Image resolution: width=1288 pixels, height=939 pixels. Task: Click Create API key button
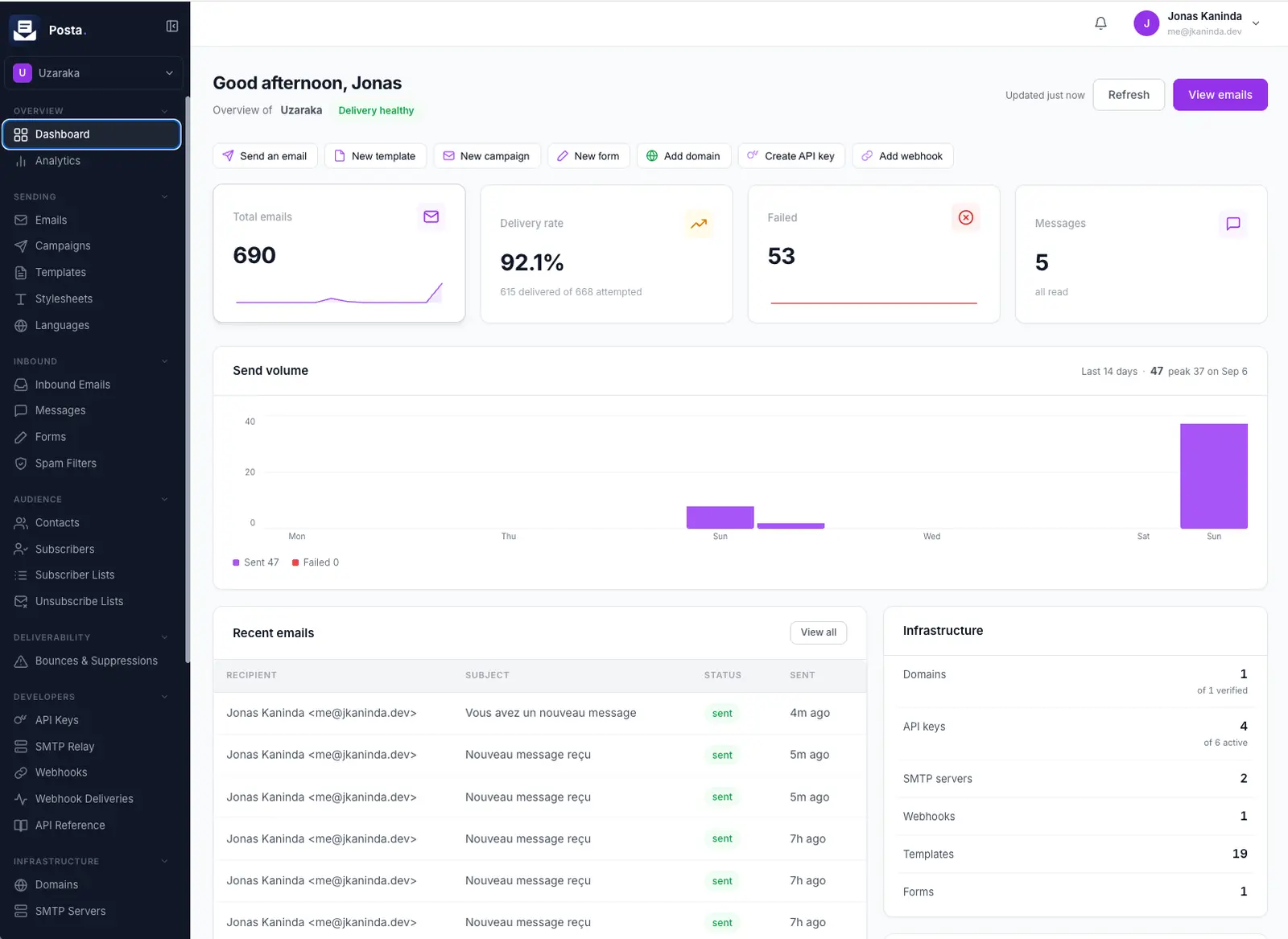(791, 156)
